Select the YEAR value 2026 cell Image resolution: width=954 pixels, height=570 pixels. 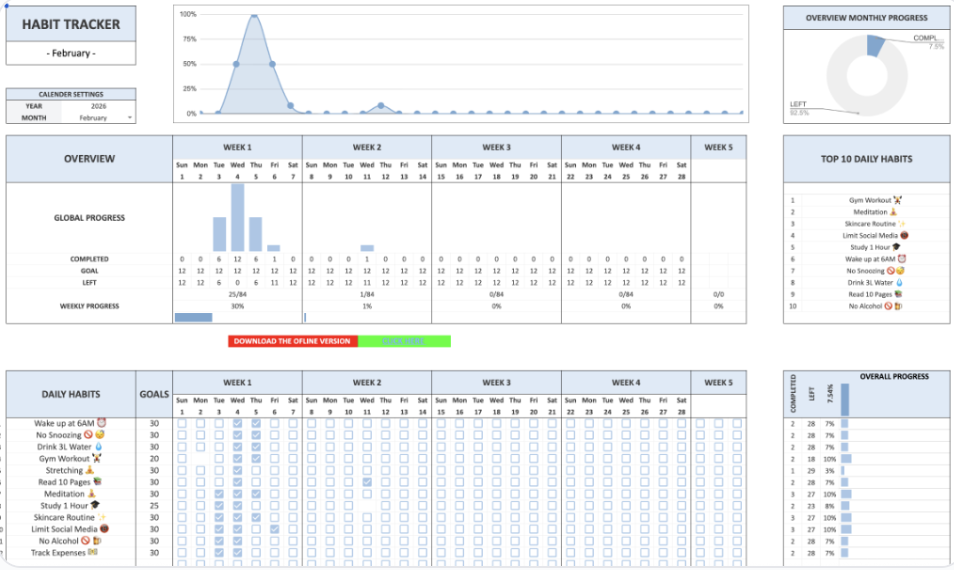pos(99,106)
